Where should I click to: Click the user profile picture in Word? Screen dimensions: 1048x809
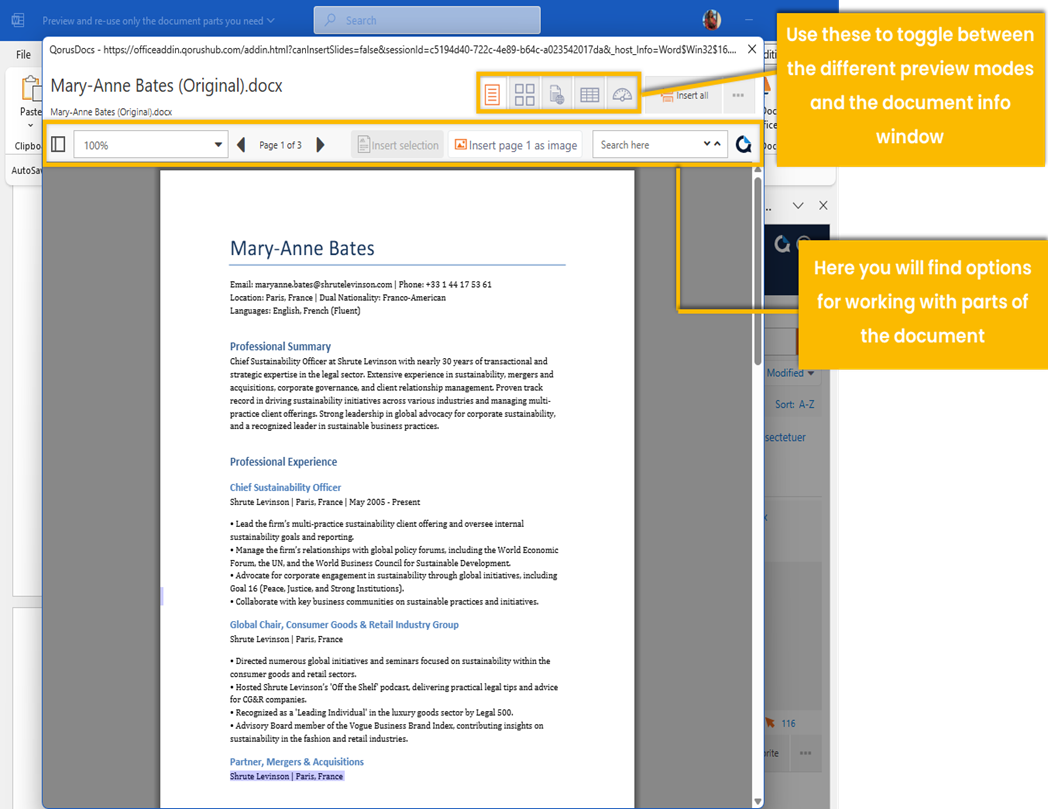(x=712, y=20)
